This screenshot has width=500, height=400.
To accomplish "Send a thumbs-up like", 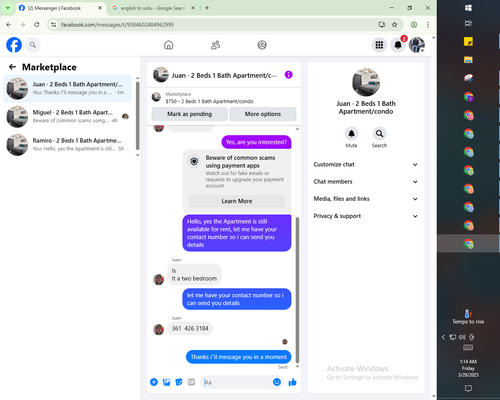I will (x=293, y=382).
